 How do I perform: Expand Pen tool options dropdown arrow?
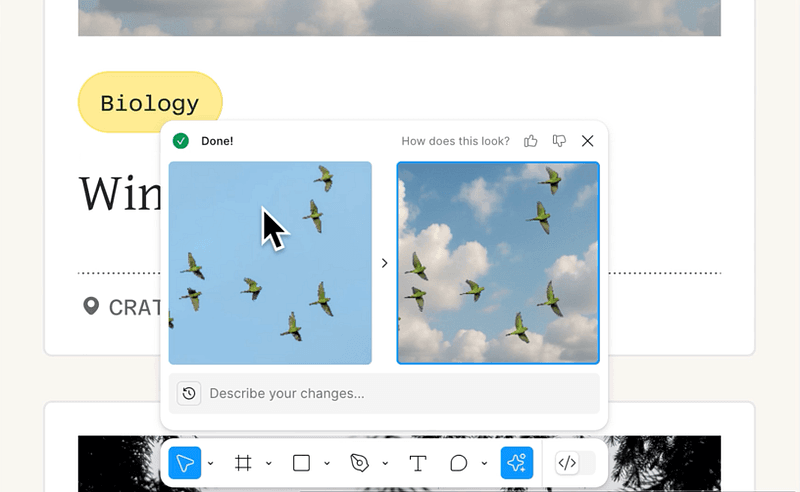pos(385,463)
